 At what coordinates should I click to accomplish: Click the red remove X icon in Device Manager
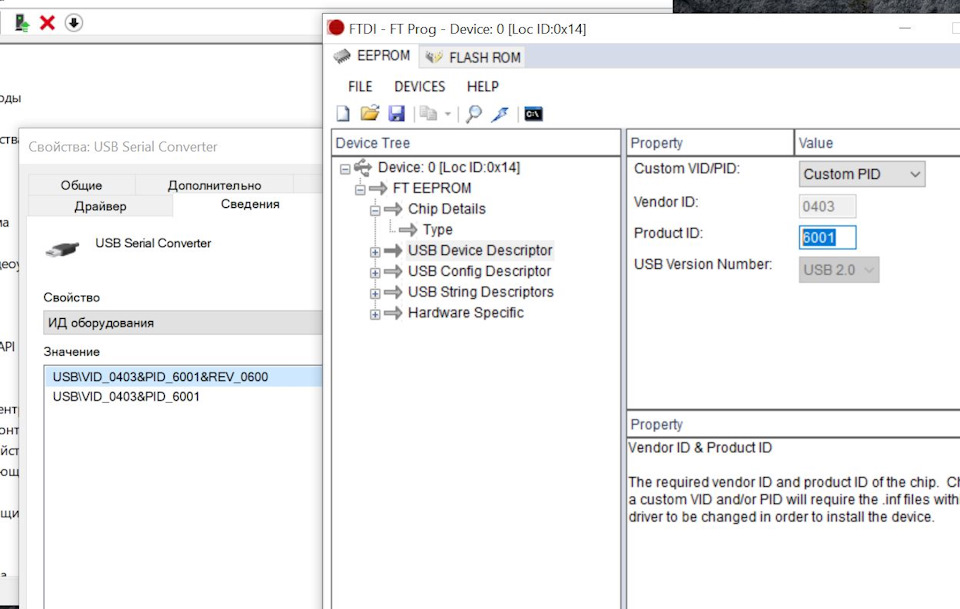(47, 23)
